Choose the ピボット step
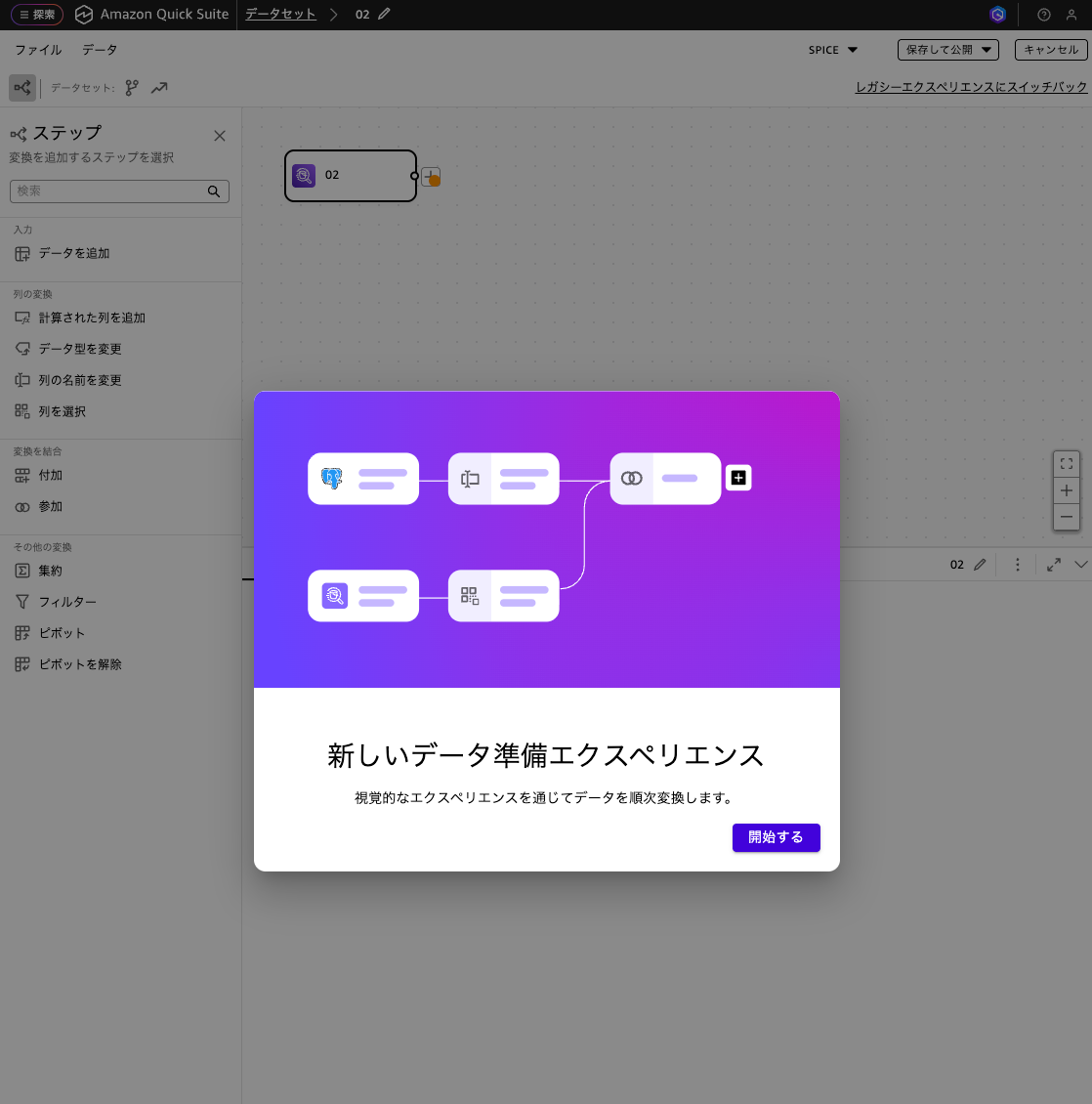 click(62, 633)
